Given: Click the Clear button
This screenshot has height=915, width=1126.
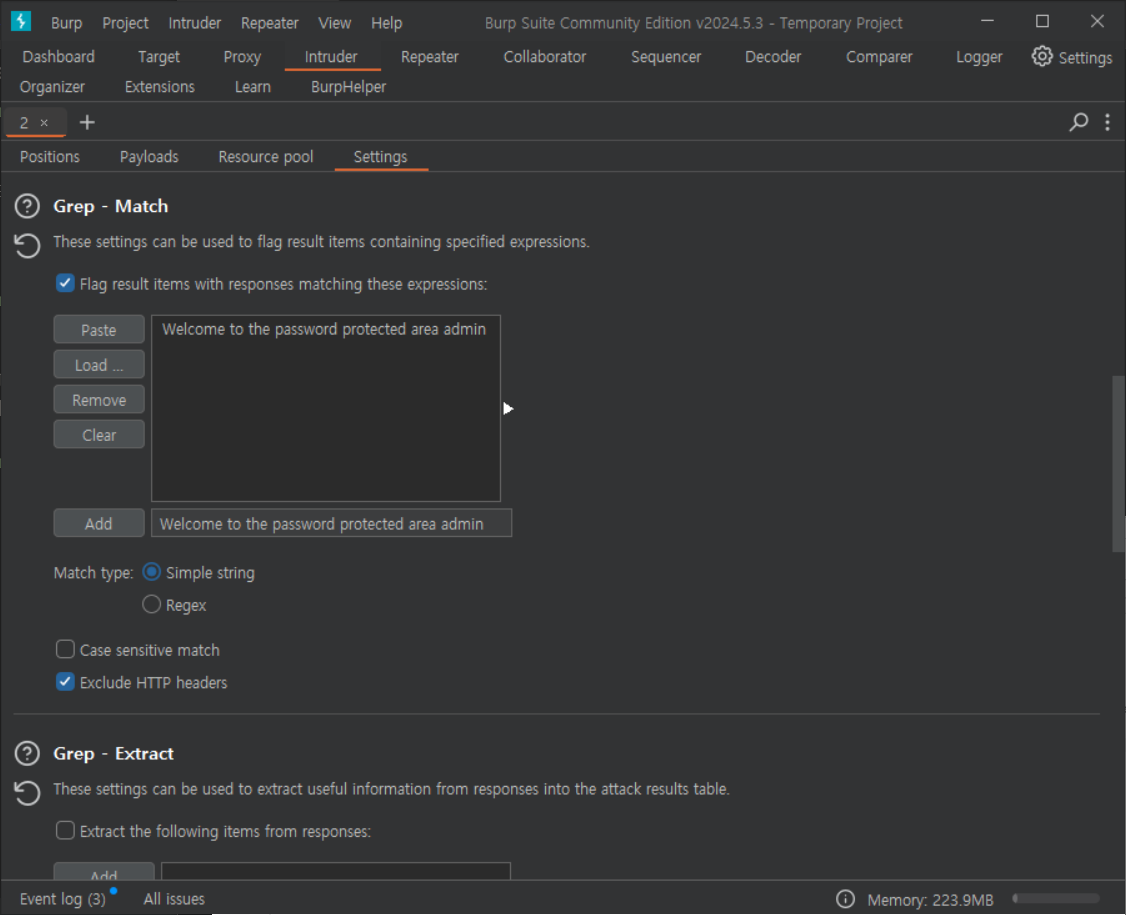Looking at the screenshot, I should (x=99, y=435).
